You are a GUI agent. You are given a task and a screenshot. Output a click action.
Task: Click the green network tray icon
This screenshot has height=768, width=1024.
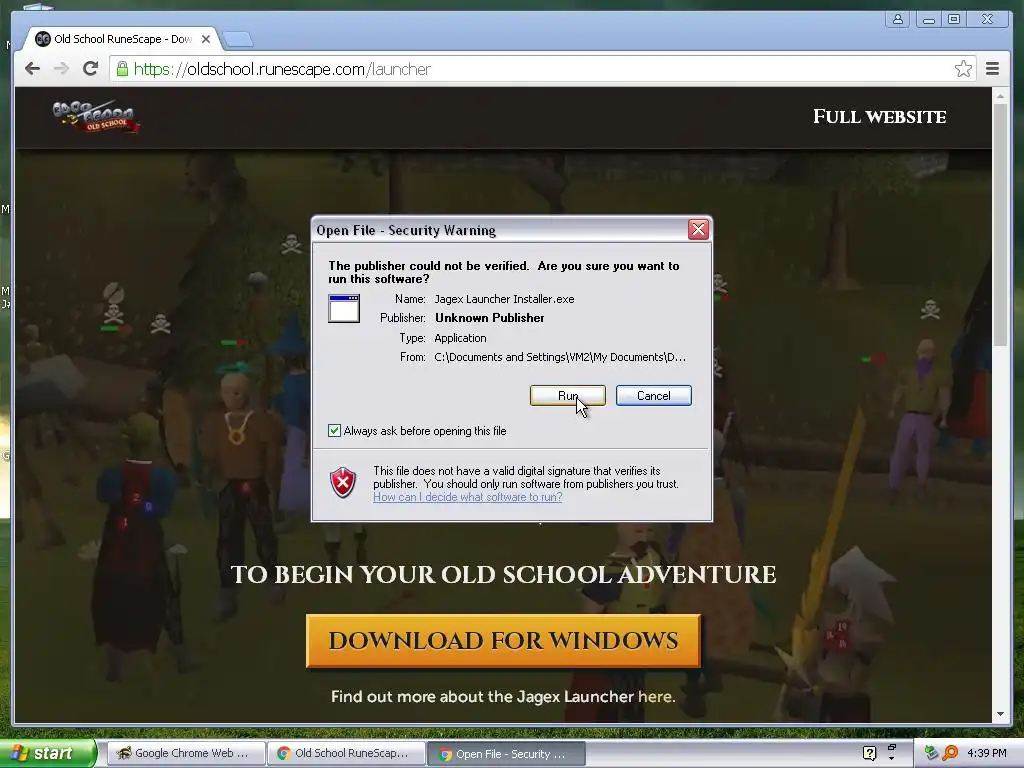[x=931, y=753]
